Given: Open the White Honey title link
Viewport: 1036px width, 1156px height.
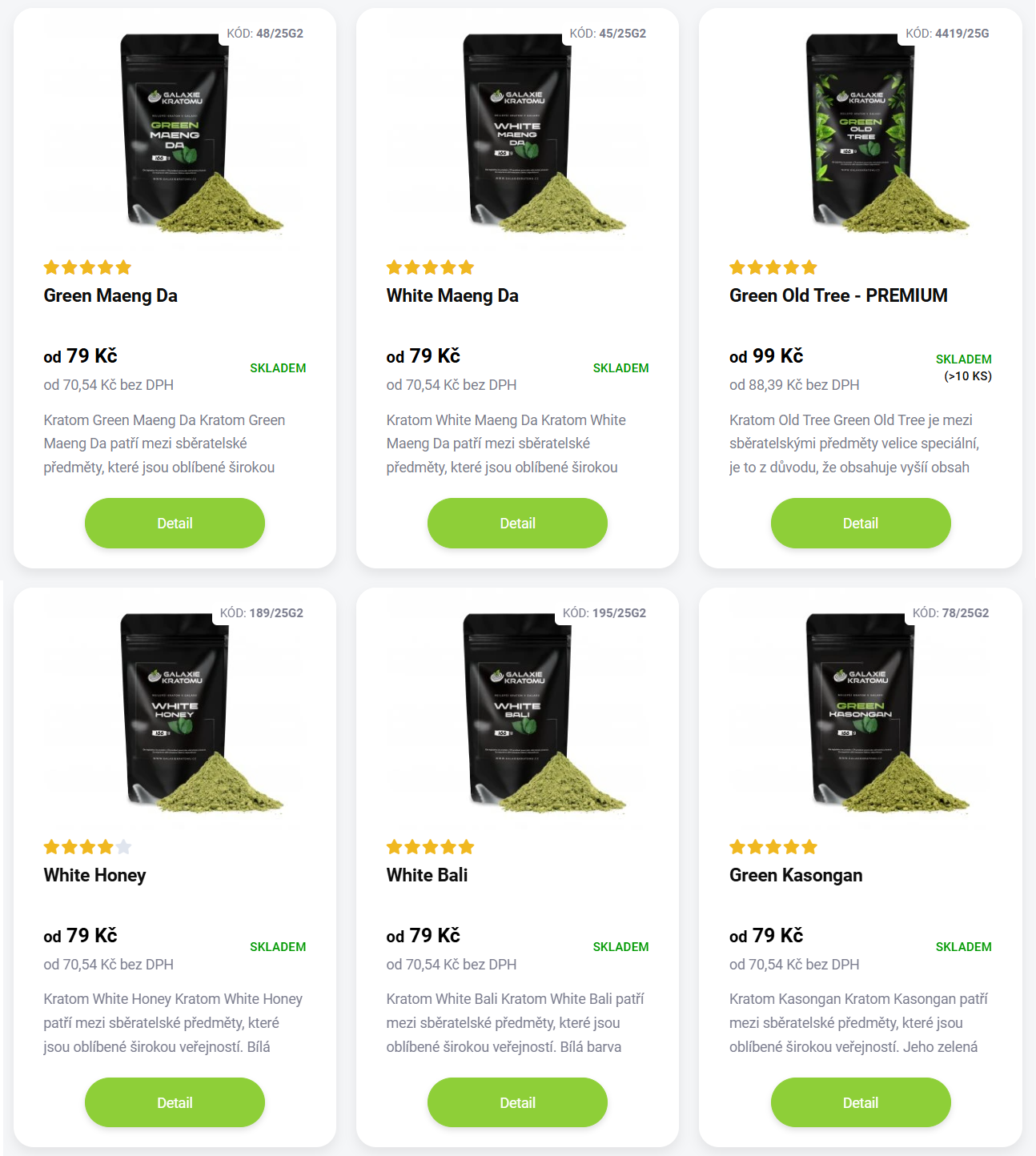Looking at the screenshot, I should [x=94, y=875].
